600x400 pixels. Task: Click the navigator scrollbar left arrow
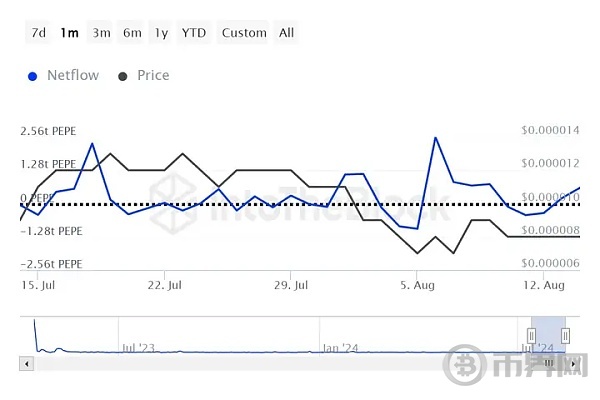click(25, 366)
